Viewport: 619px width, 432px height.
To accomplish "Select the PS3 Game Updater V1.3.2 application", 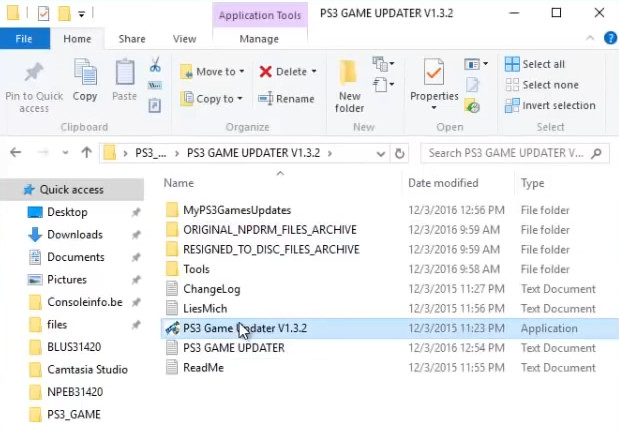I will [x=390, y=328].
